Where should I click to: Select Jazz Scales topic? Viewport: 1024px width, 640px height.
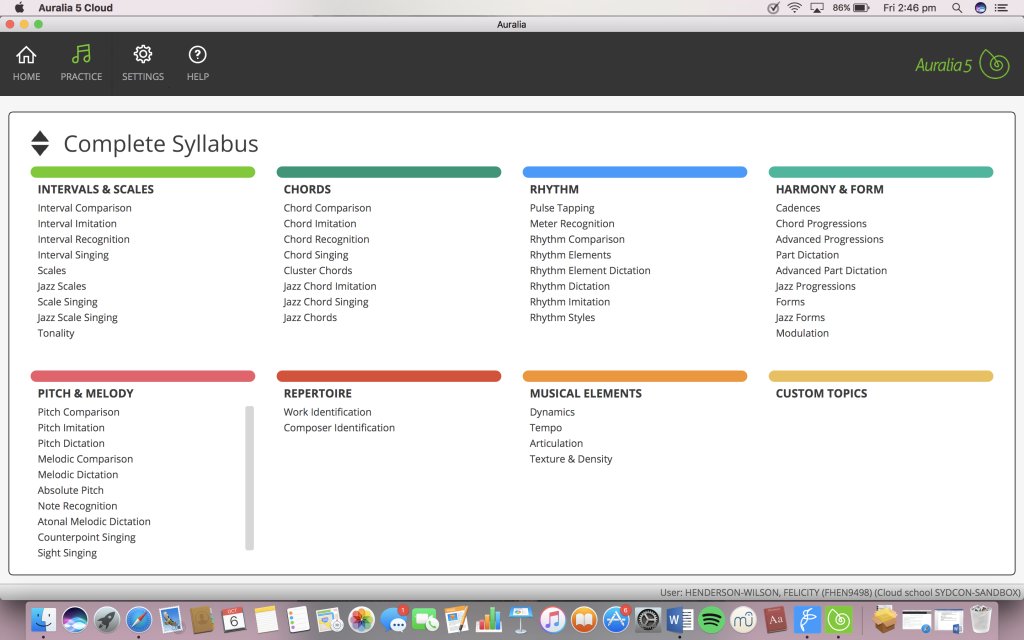61,286
